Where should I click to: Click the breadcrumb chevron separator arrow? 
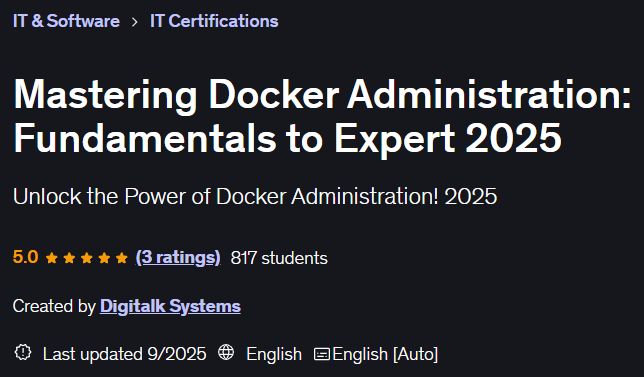point(135,22)
